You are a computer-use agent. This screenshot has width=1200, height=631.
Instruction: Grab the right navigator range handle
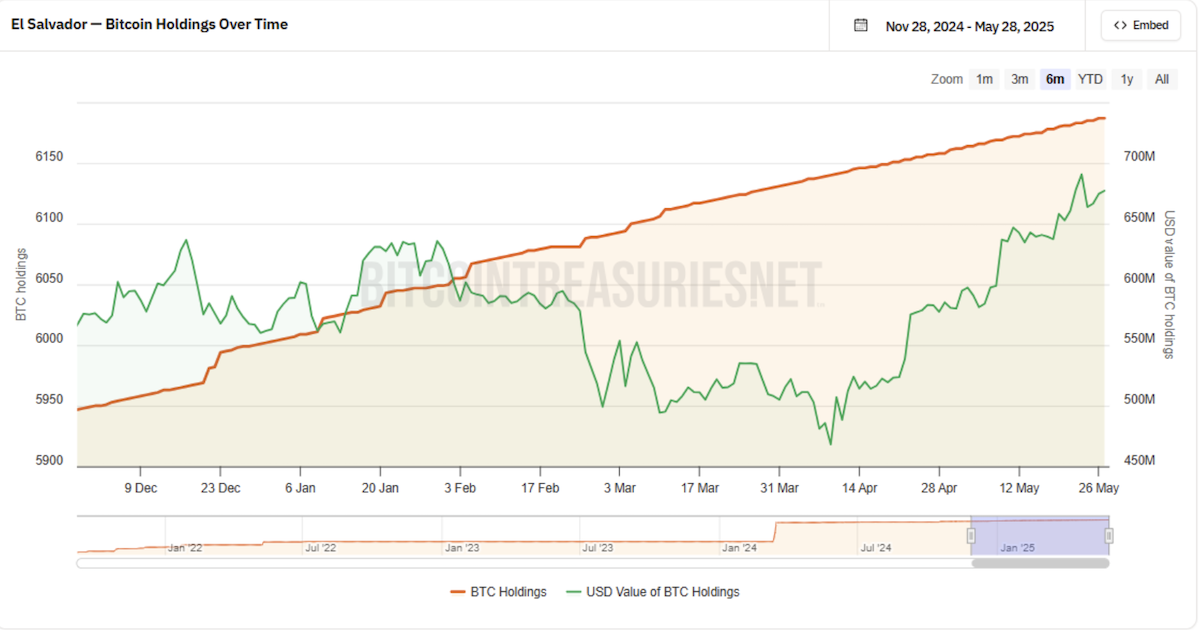tap(1109, 537)
